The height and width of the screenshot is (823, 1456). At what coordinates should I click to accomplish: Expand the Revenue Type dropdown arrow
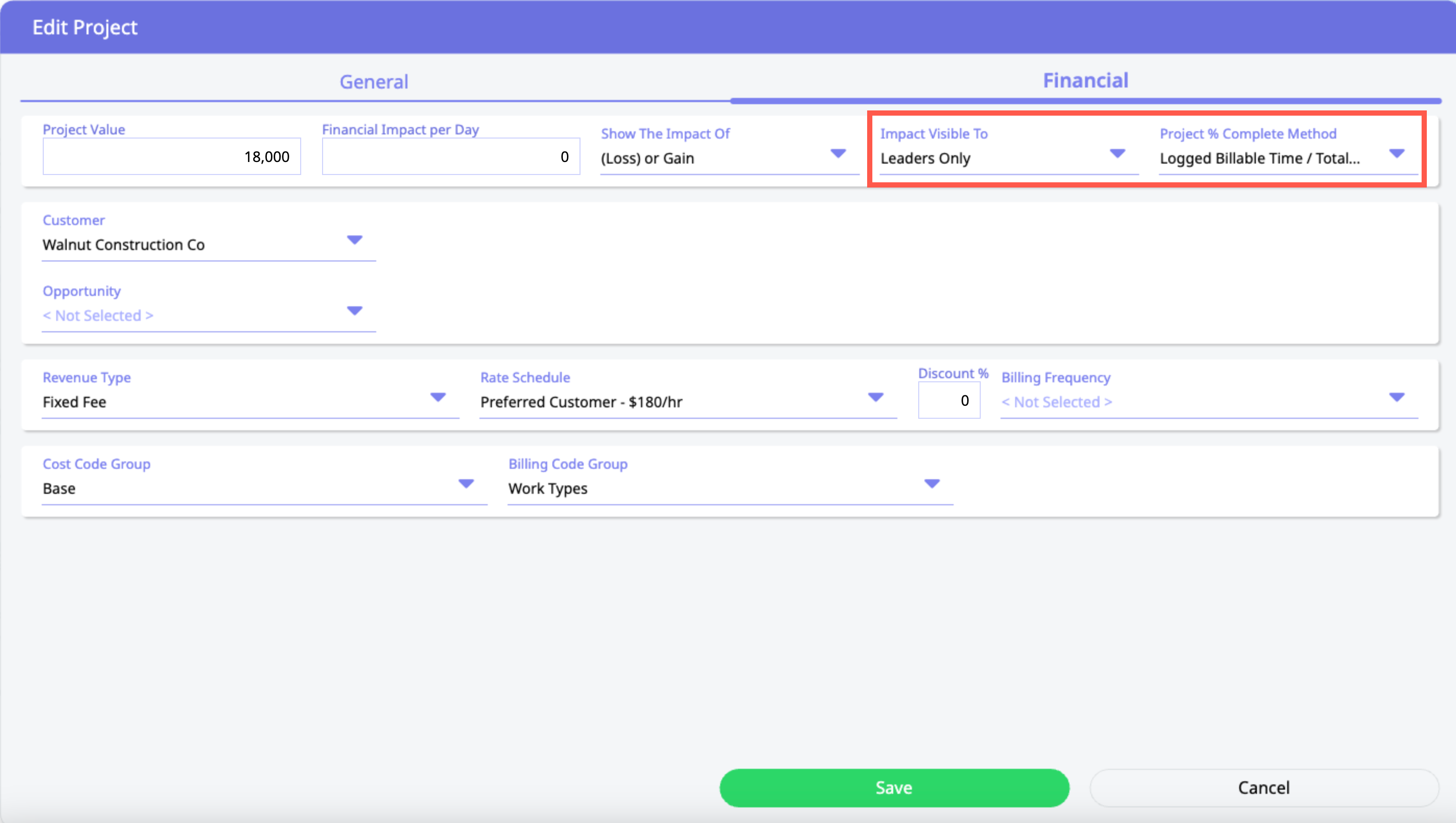(438, 397)
